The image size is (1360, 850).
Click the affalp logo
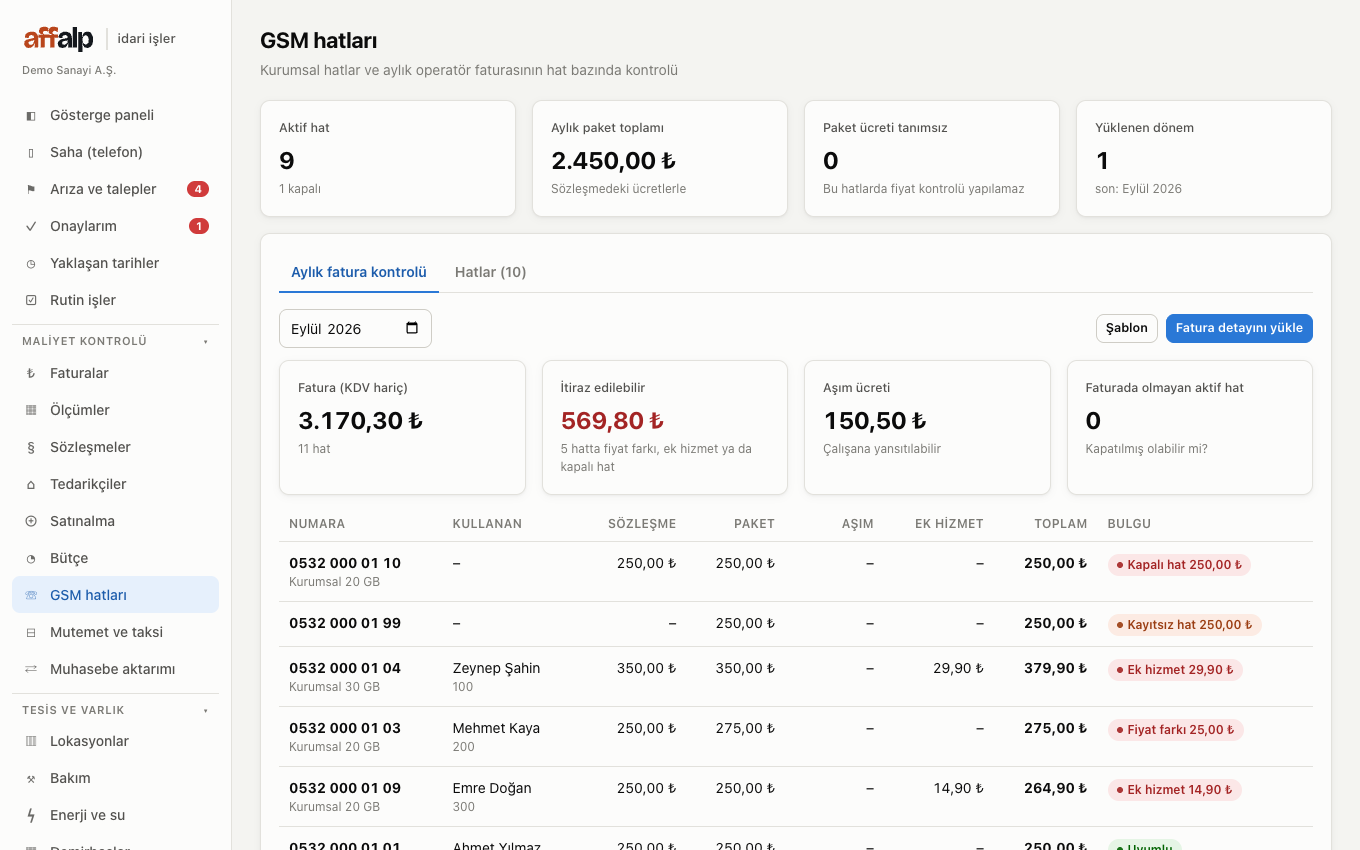[x=59, y=39]
